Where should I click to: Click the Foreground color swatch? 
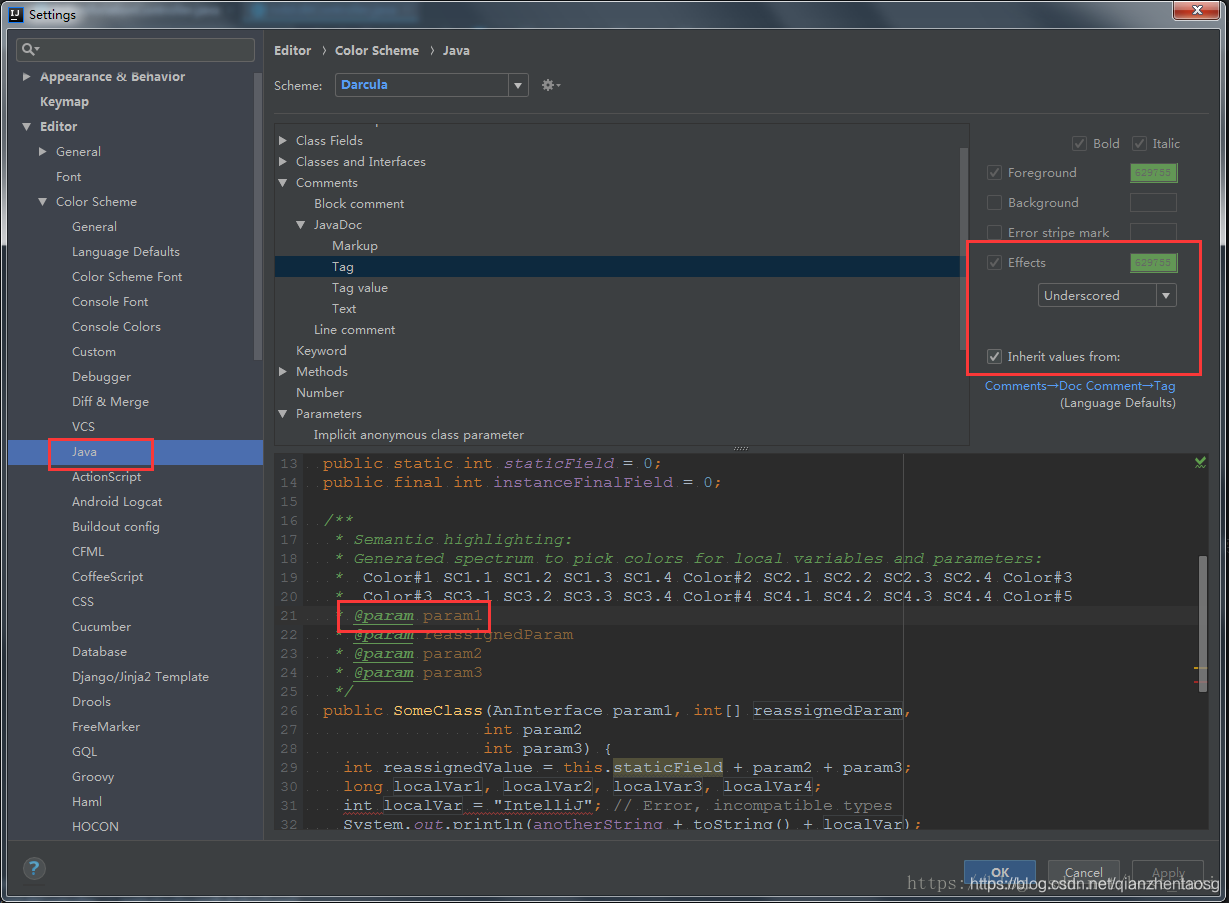[1153, 173]
